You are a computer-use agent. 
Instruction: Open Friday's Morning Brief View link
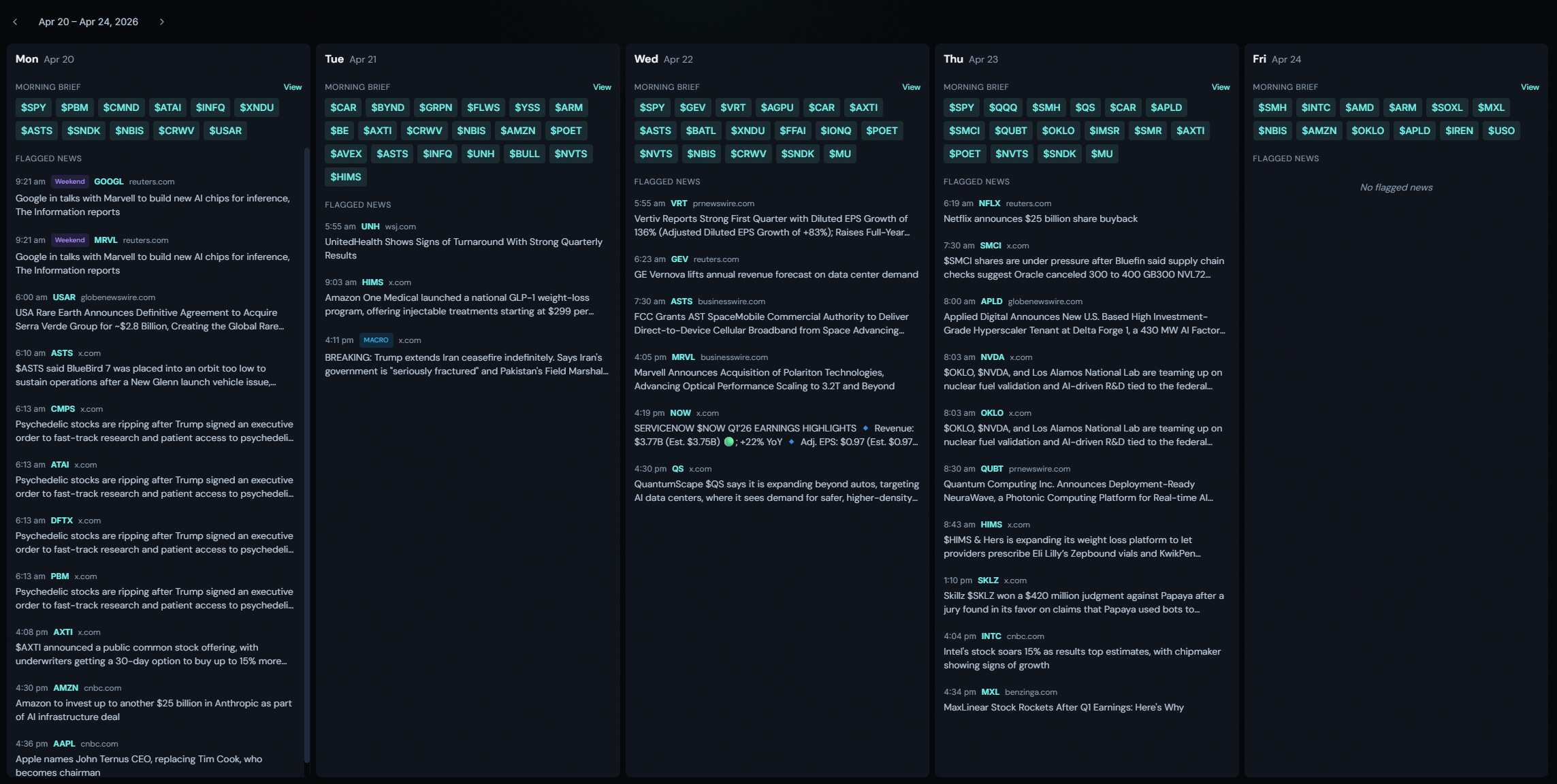[x=1529, y=87]
